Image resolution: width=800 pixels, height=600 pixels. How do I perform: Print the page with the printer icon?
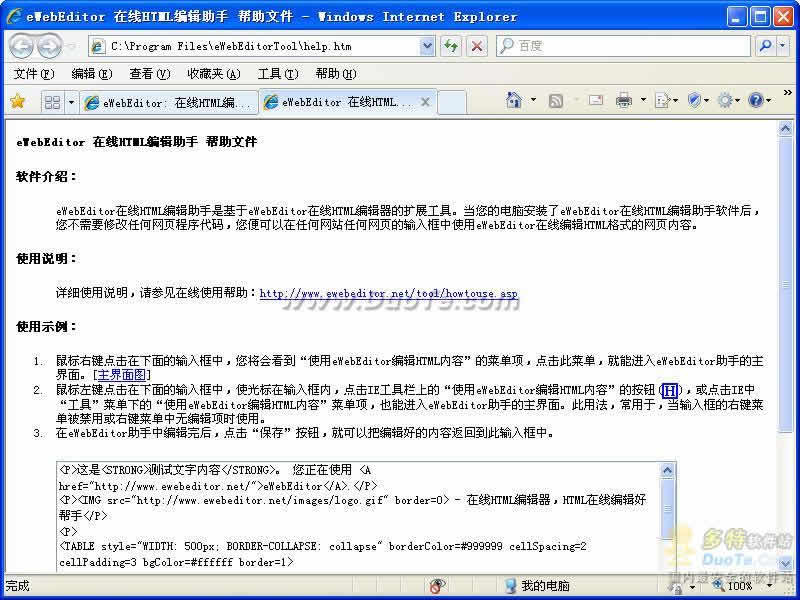tap(623, 100)
